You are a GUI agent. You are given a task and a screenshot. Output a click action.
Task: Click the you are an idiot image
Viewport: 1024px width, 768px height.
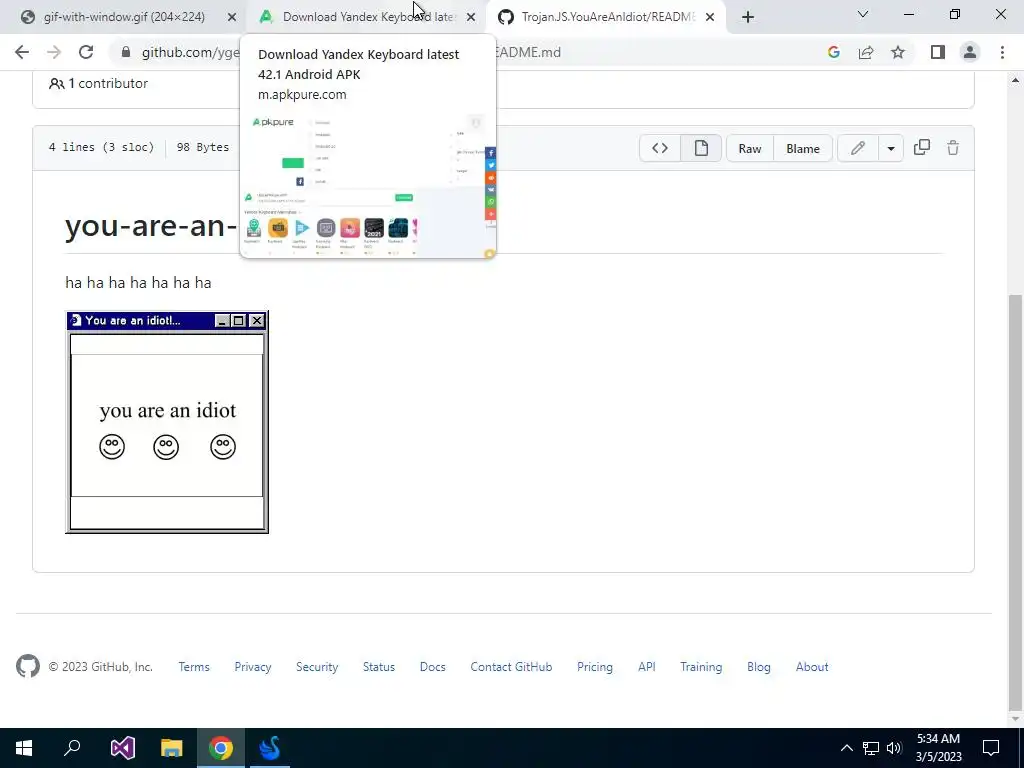pyautogui.click(x=167, y=422)
